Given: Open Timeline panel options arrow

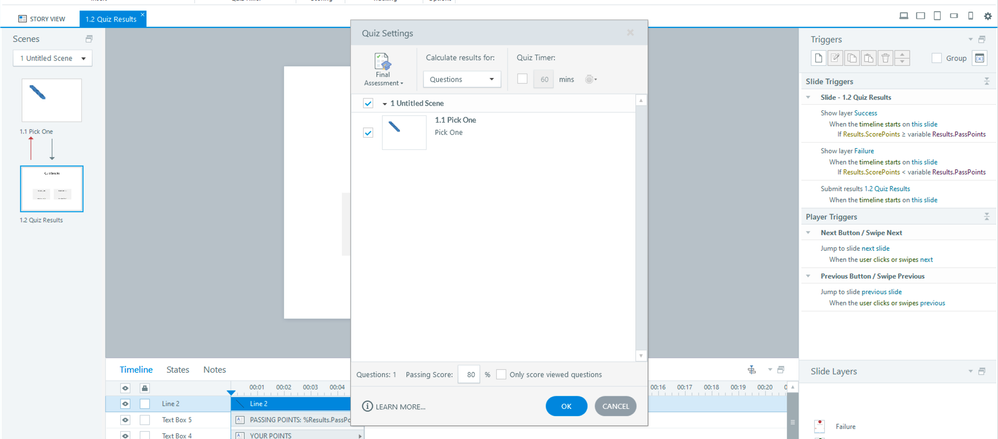Looking at the screenshot, I should coord(770,370).
